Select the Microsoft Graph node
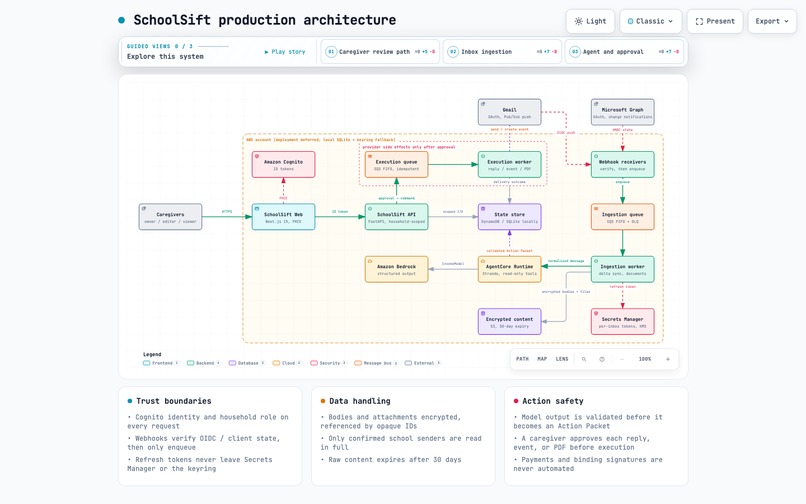Image resolution: width=806 pixels, height=504 pixels. coord(622,112)
